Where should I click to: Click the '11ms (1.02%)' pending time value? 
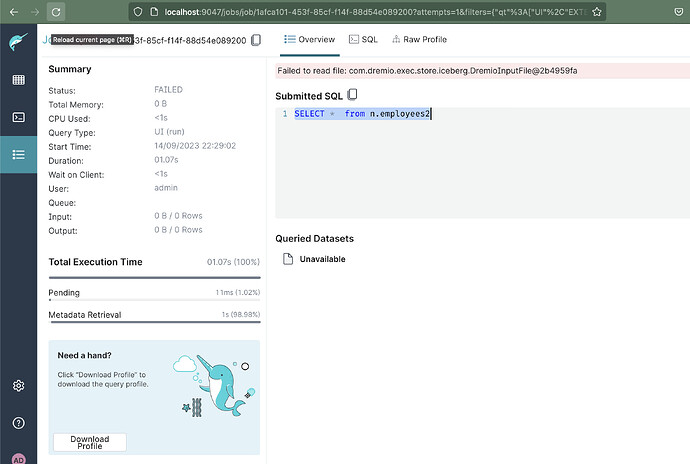coord(238,292)
